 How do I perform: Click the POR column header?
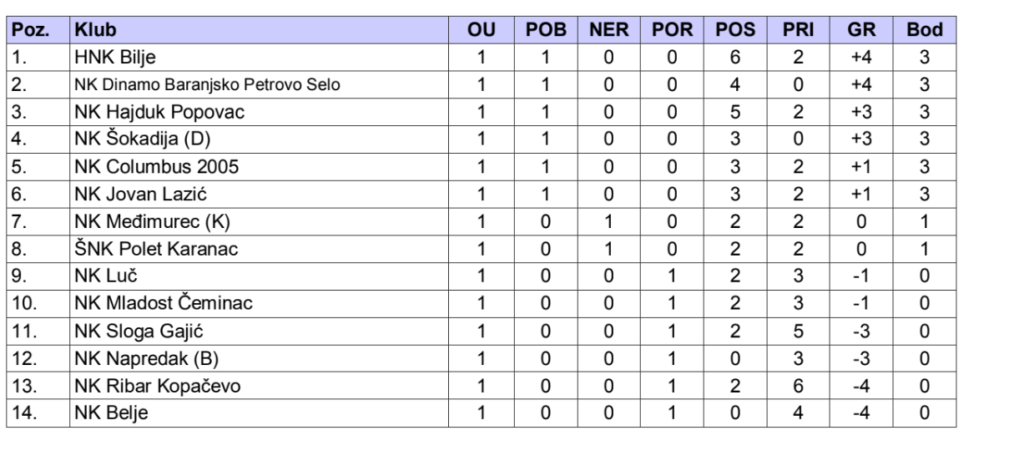tap(672, 31)
